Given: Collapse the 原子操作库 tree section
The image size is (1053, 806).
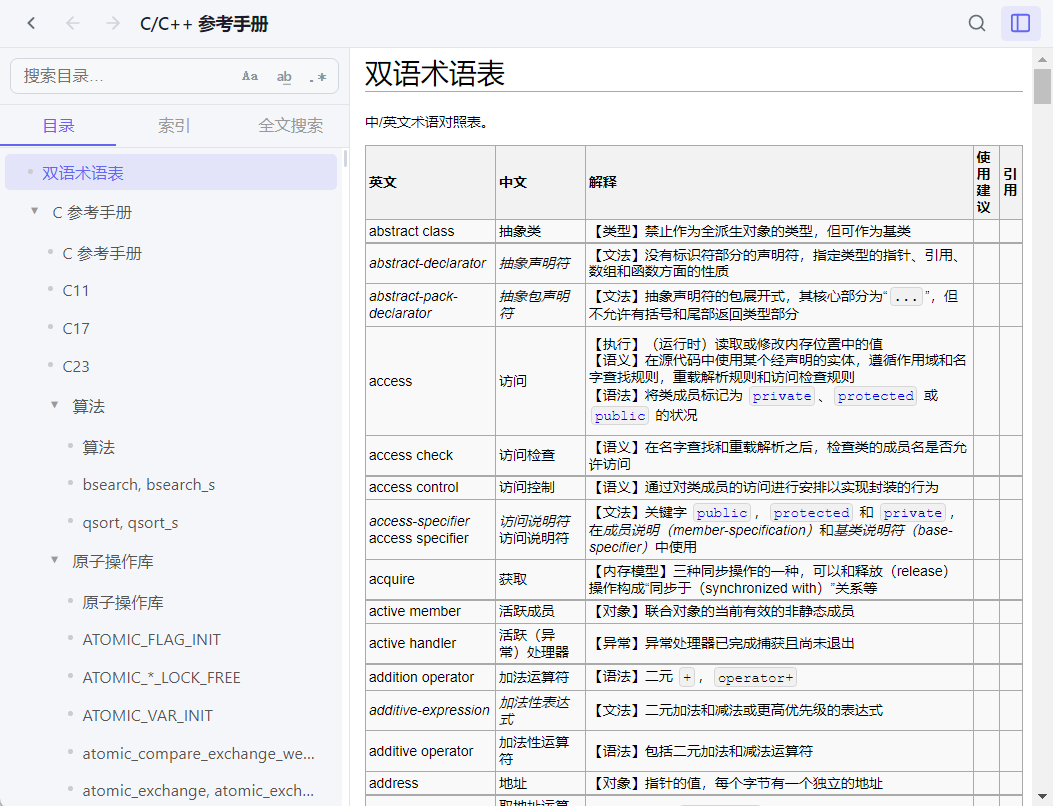Looking at the screenshot, I should pyautogui.click(x=55, y=560).
